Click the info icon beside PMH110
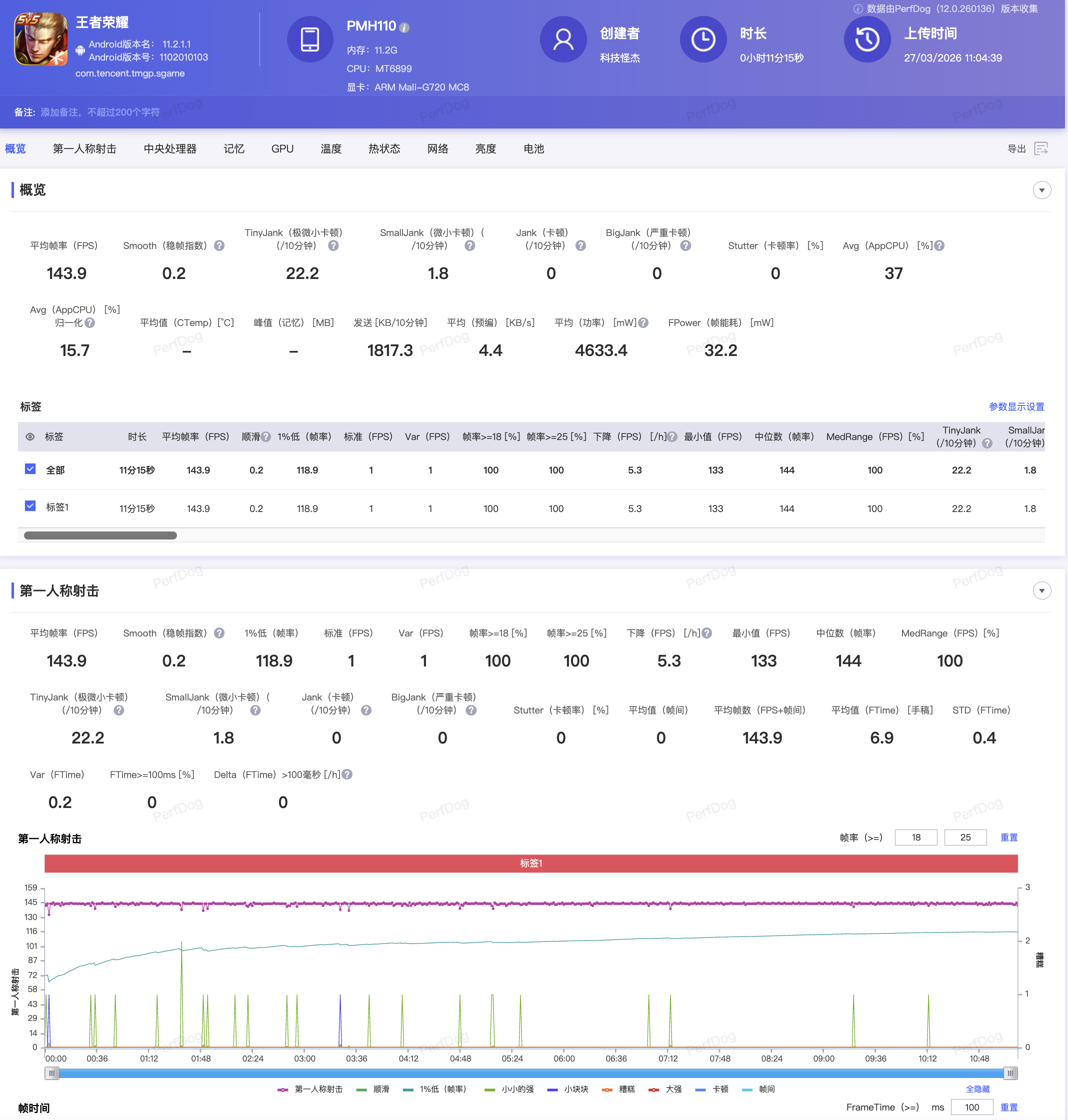 point(404,27)
